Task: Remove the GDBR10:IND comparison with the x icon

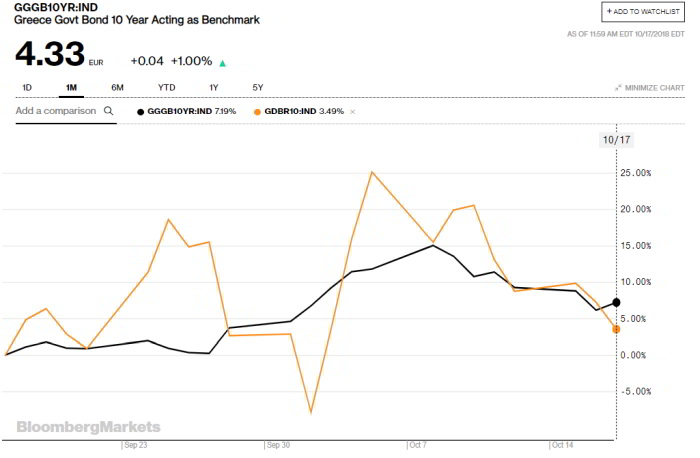Action: click(352, 111)
